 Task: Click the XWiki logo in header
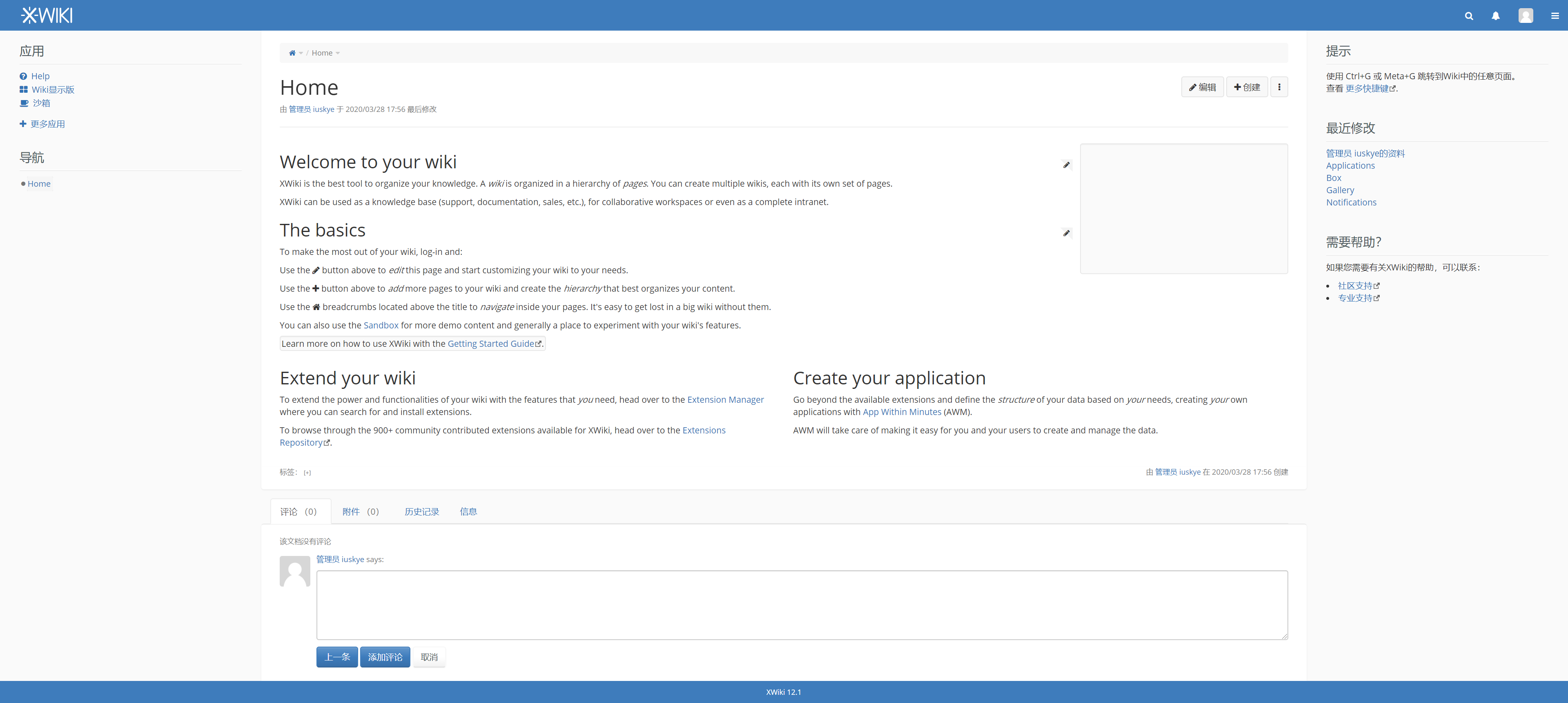pyautogui.click(x=47, y=15)
